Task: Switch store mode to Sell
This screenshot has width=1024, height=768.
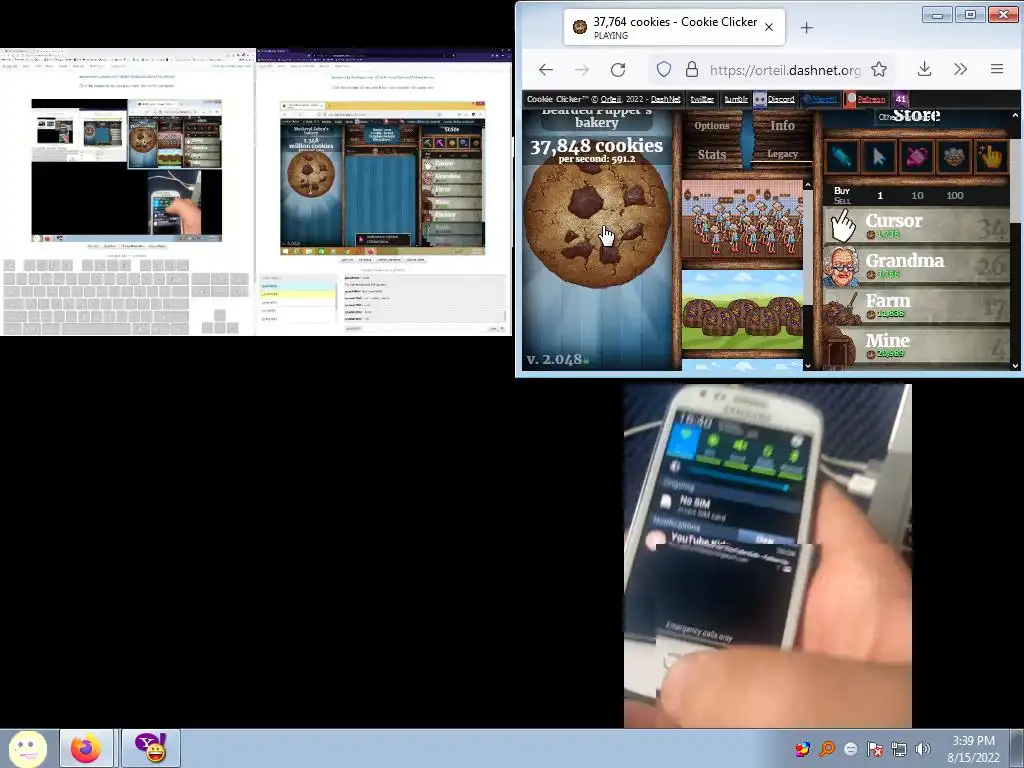Action: 841,200
